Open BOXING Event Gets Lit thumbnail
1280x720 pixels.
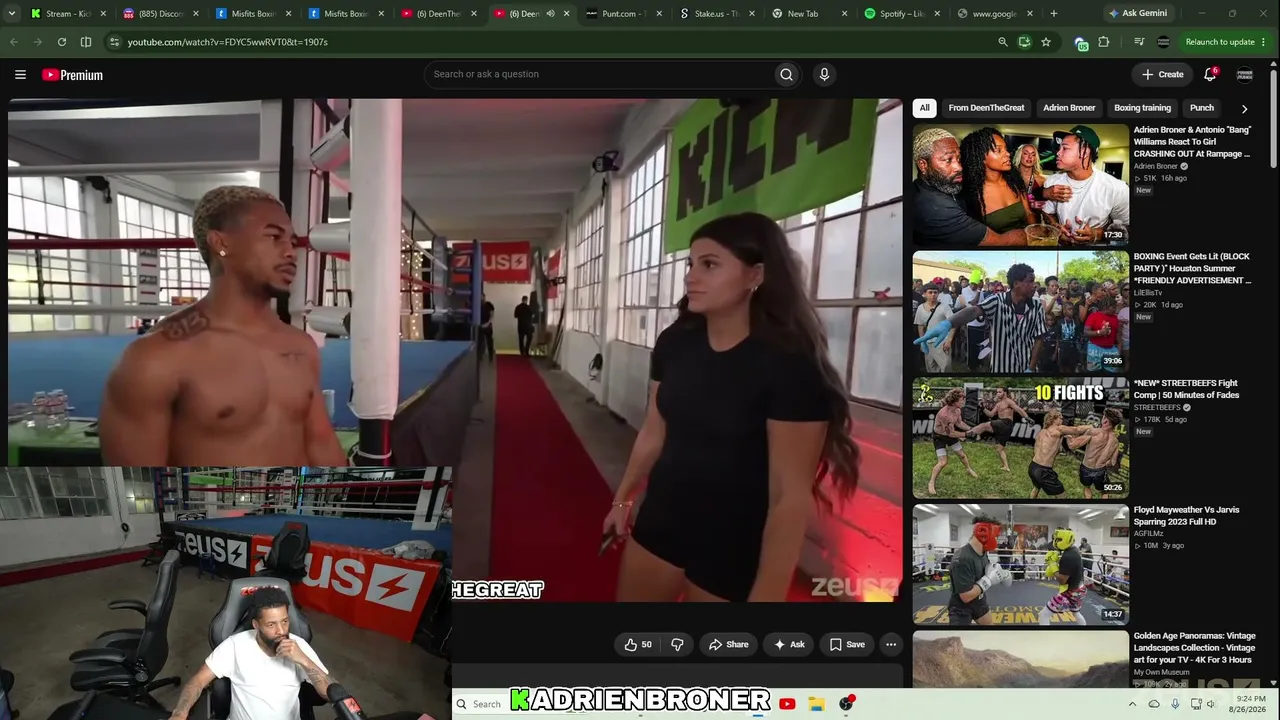[1020, 312]
